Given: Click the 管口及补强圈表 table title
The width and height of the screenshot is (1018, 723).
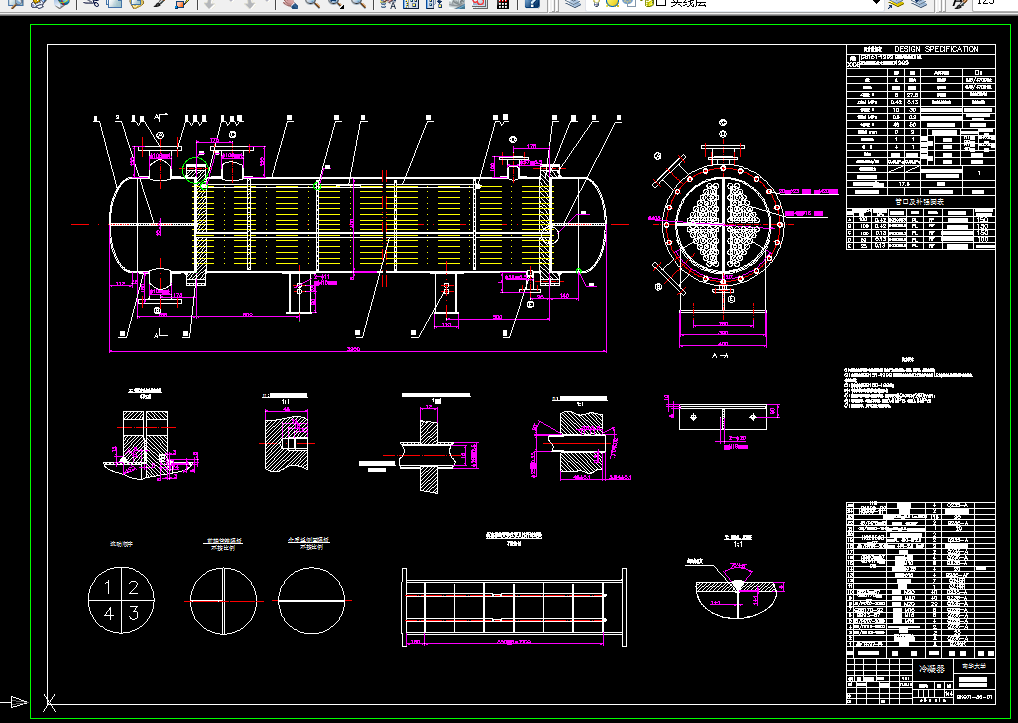Looking at the screenshot, I should pos(919,202).
